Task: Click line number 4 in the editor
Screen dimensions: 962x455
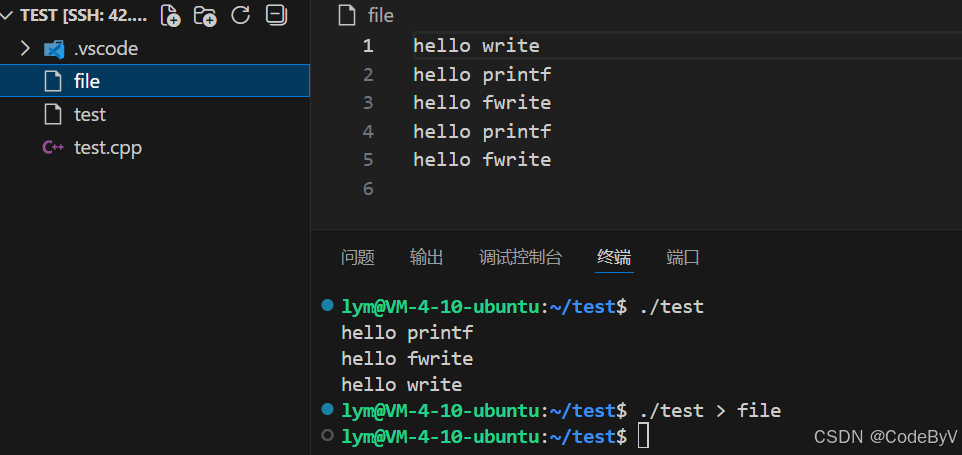Action: point(367,131)
